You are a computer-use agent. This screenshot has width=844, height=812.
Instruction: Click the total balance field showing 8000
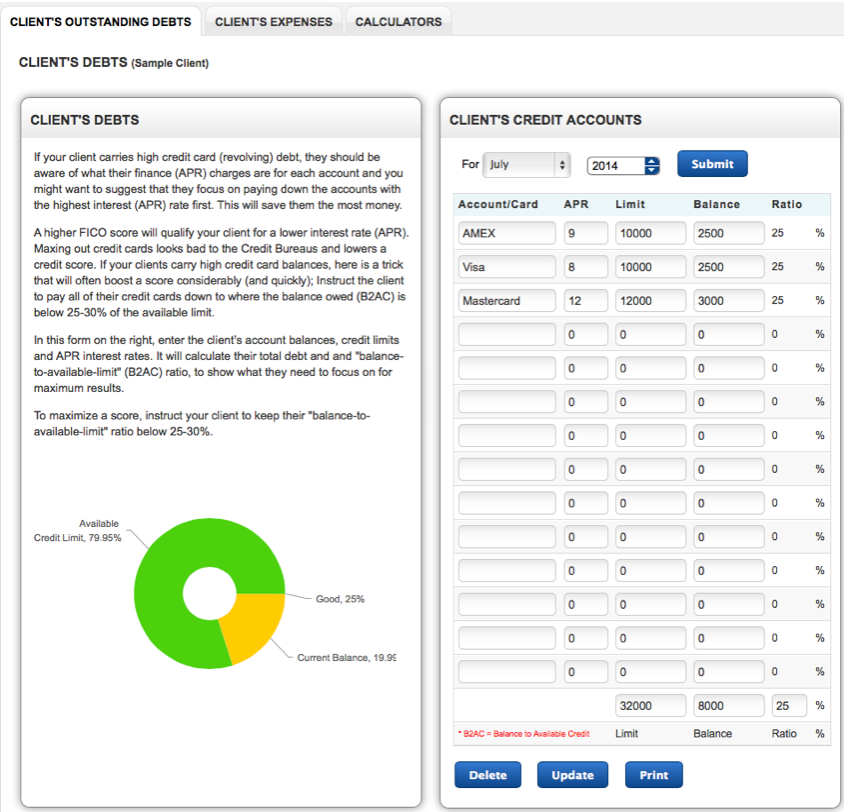tap(728, 705)
